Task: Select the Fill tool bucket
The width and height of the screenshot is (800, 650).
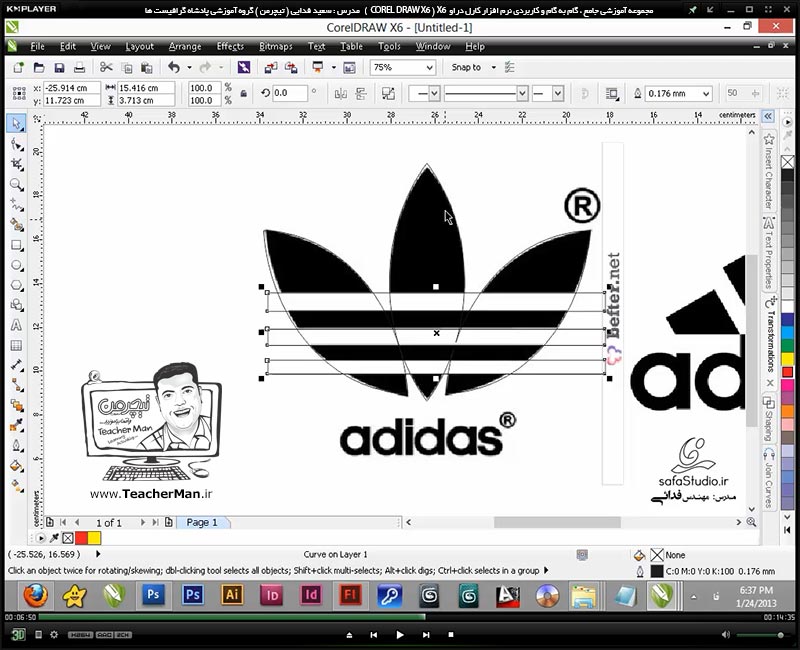Action: tap(17, 466)
